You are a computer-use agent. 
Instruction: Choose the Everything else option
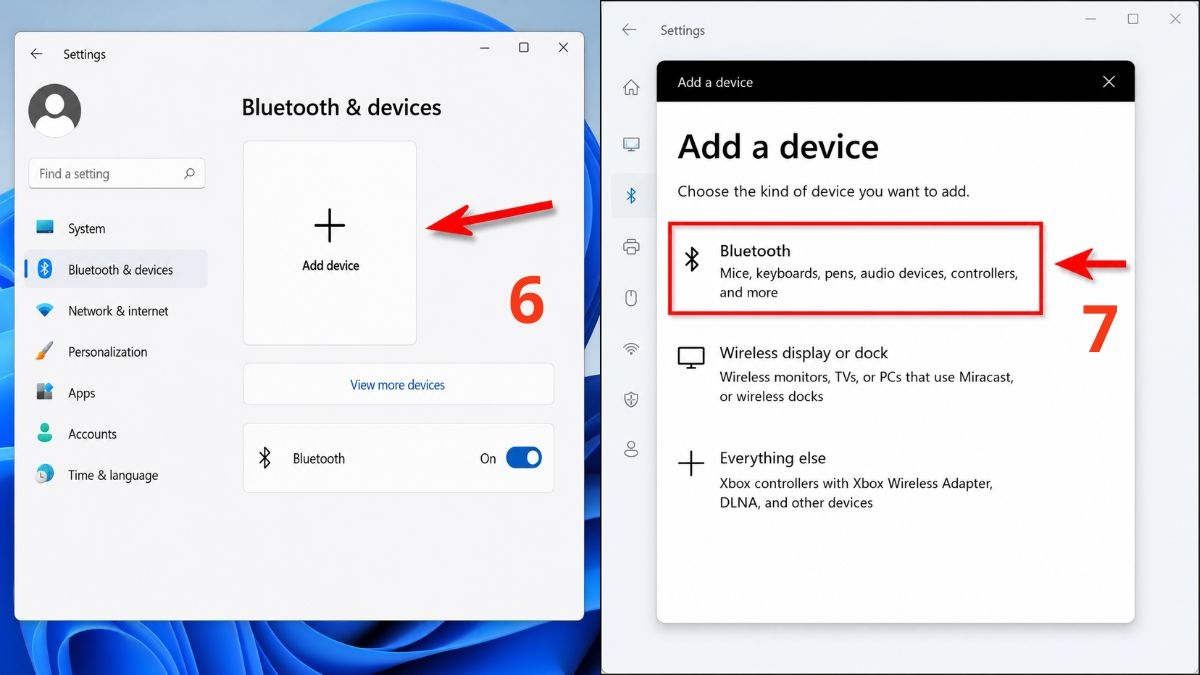(x=856, y=479)
